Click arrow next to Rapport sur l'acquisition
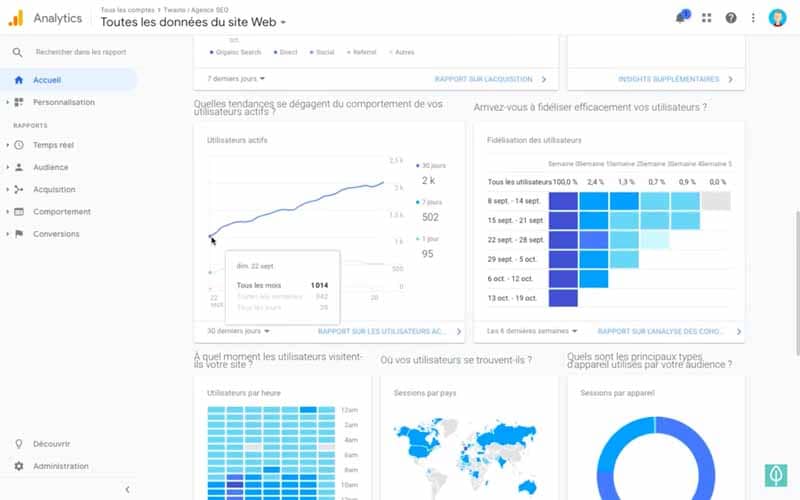Image resolution: width=800 pixels, height=500 pixels. (x=544, y=79)
